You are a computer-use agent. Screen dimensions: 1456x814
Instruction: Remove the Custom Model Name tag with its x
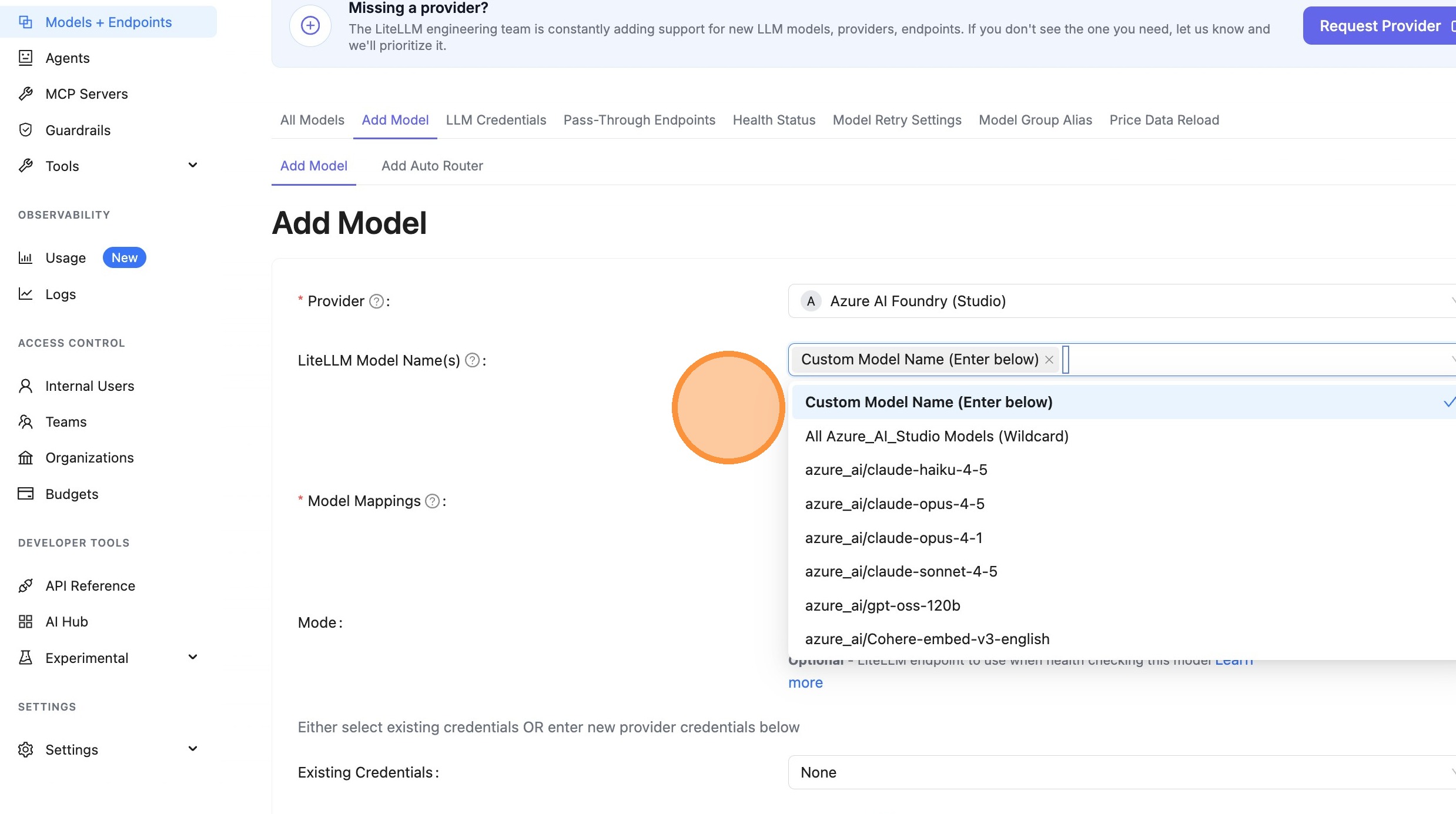(1049, 360)
